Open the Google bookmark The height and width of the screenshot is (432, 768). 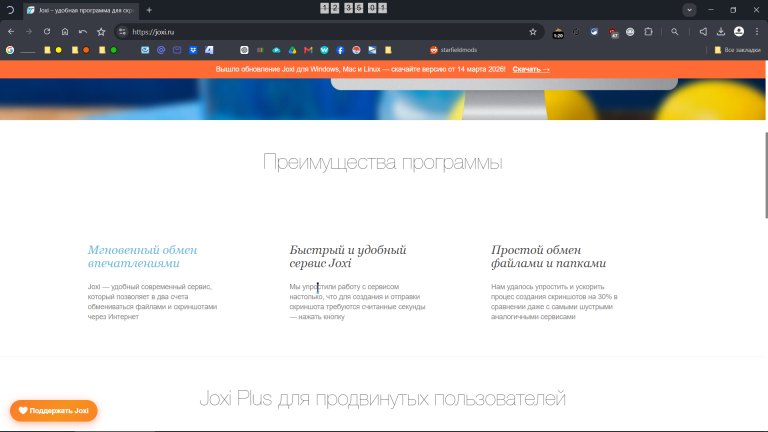pyautogui.click(x=10, y=50)
